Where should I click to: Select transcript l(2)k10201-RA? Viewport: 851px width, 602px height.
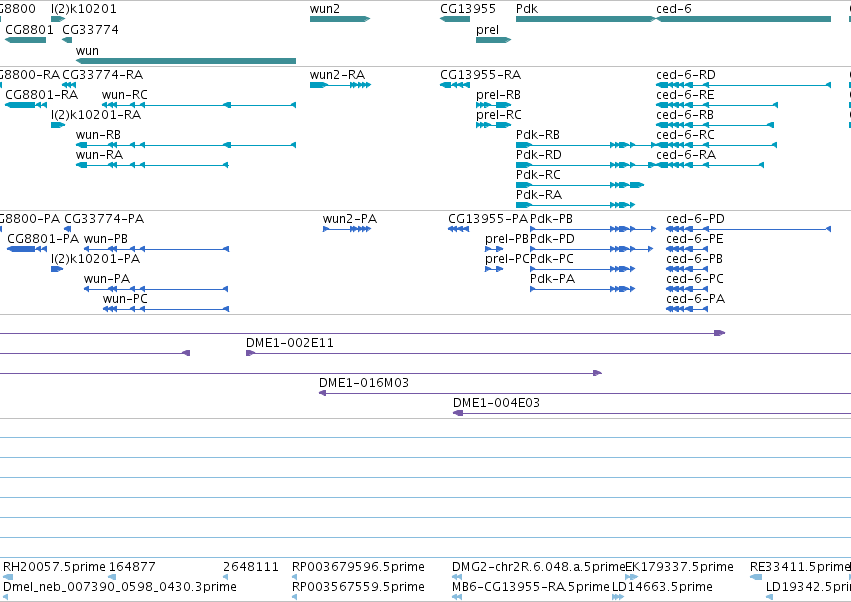(x=96, y=115)
